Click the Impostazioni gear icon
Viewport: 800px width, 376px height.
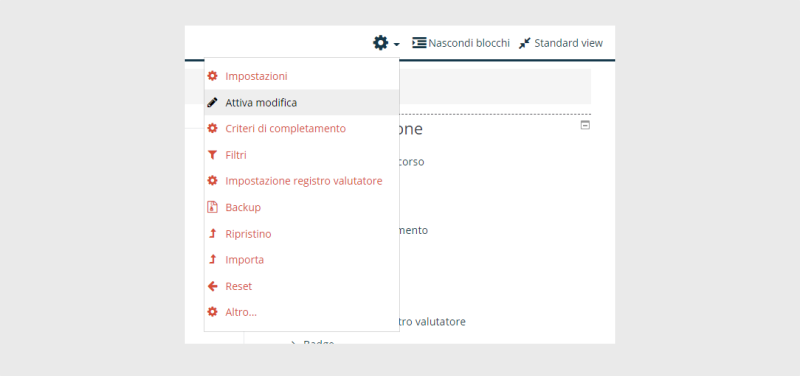point(212,76)
